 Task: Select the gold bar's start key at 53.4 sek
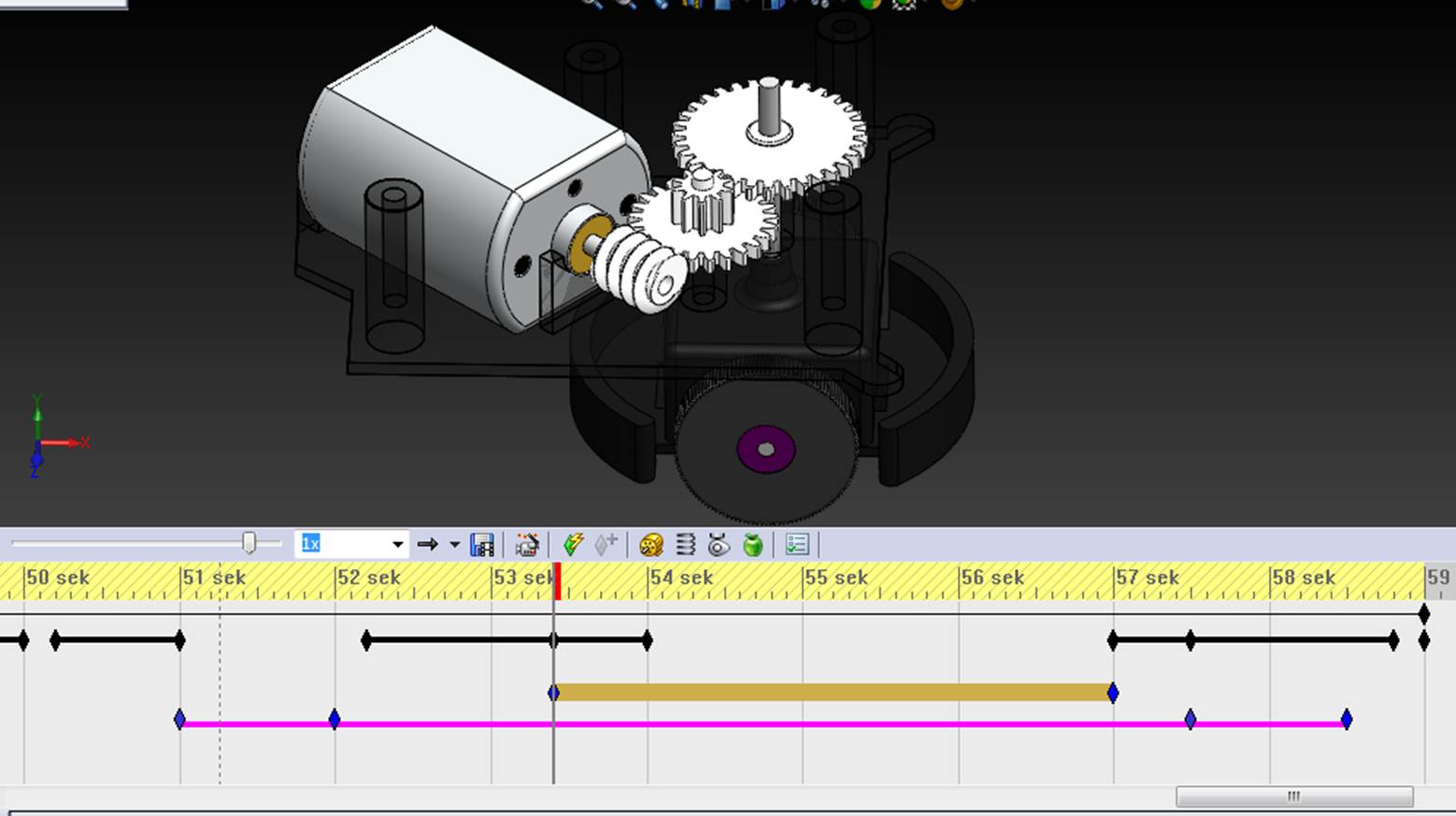pyautogui.click(x=553, y=693)
